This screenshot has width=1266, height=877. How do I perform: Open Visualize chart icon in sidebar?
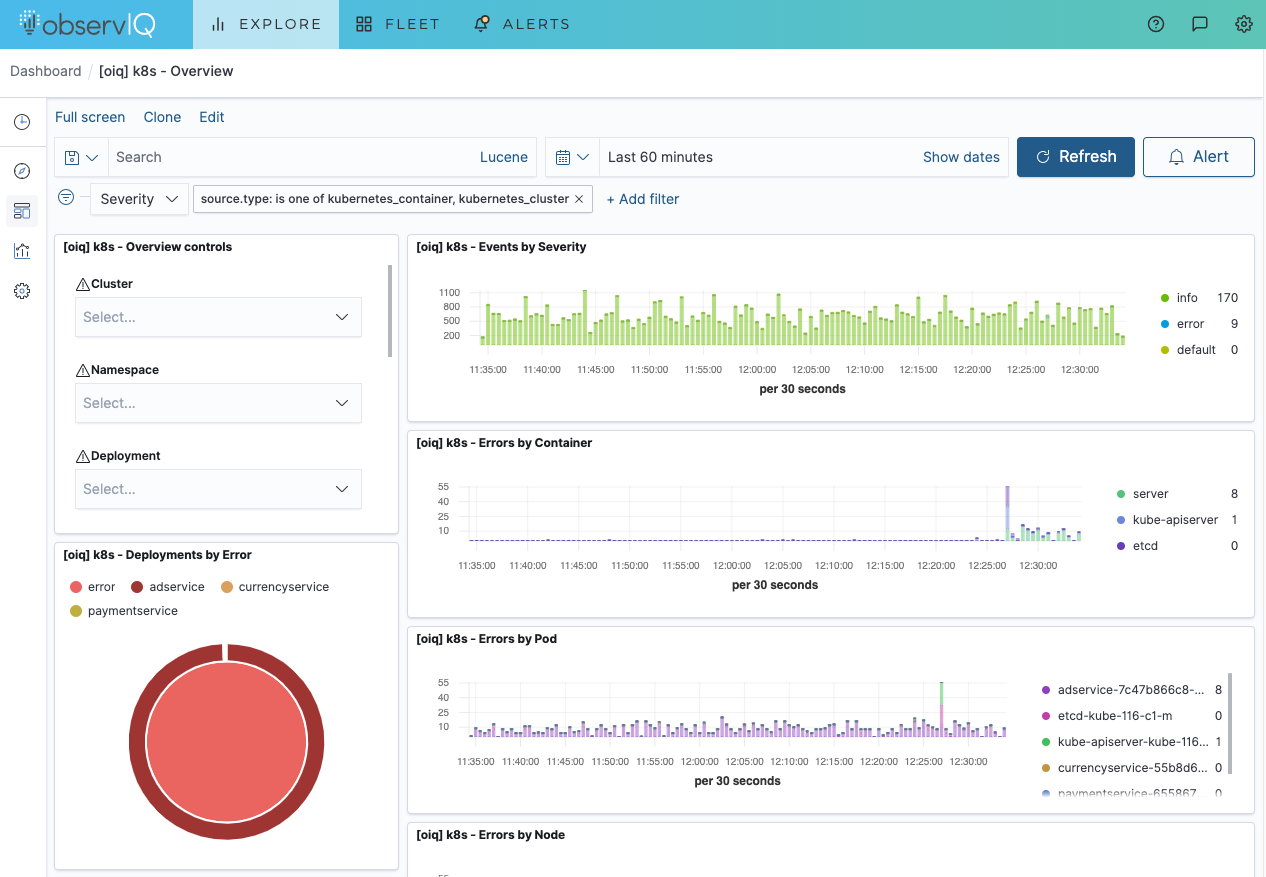(22, 251)
